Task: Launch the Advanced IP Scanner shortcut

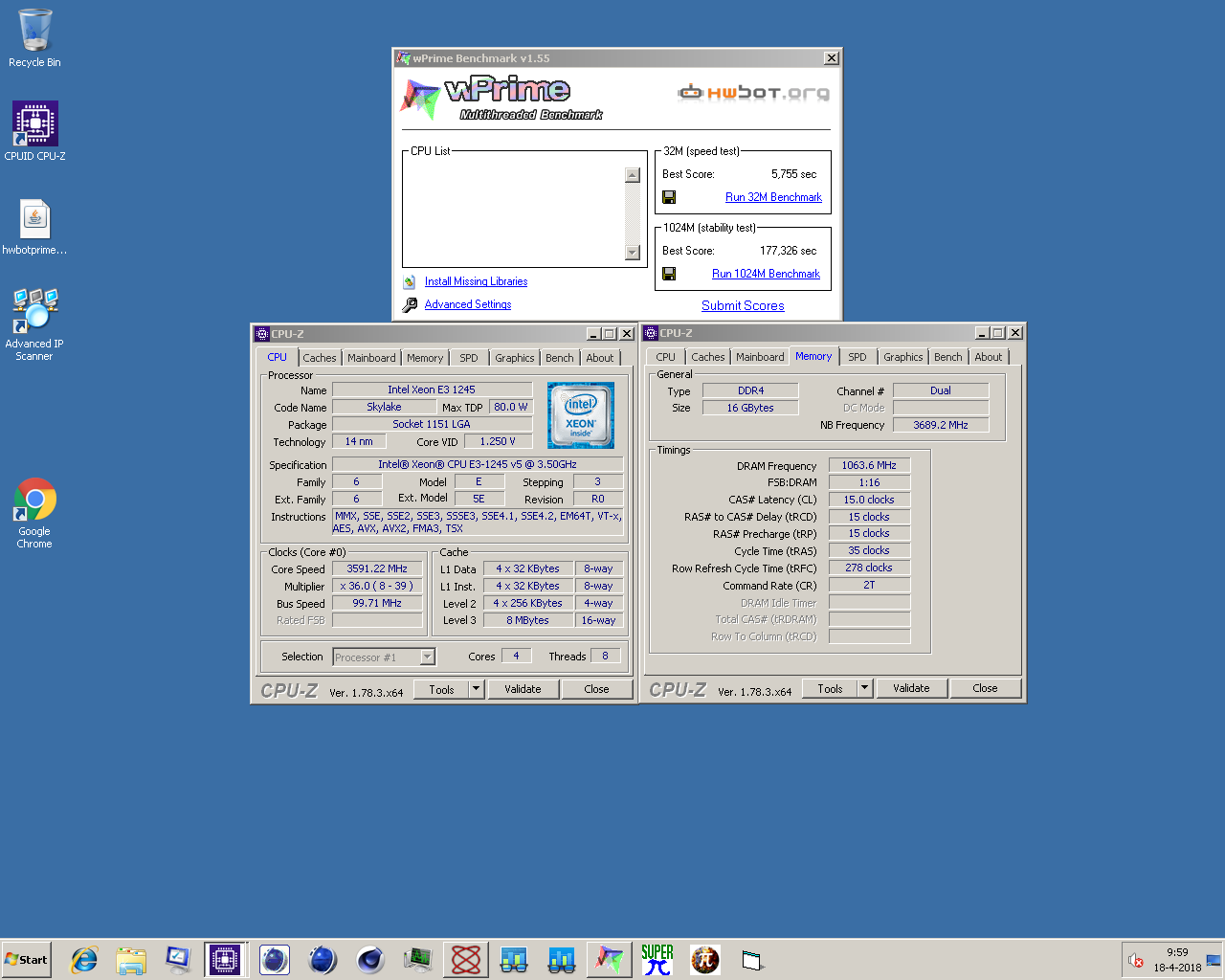Action: pos(34,324)
